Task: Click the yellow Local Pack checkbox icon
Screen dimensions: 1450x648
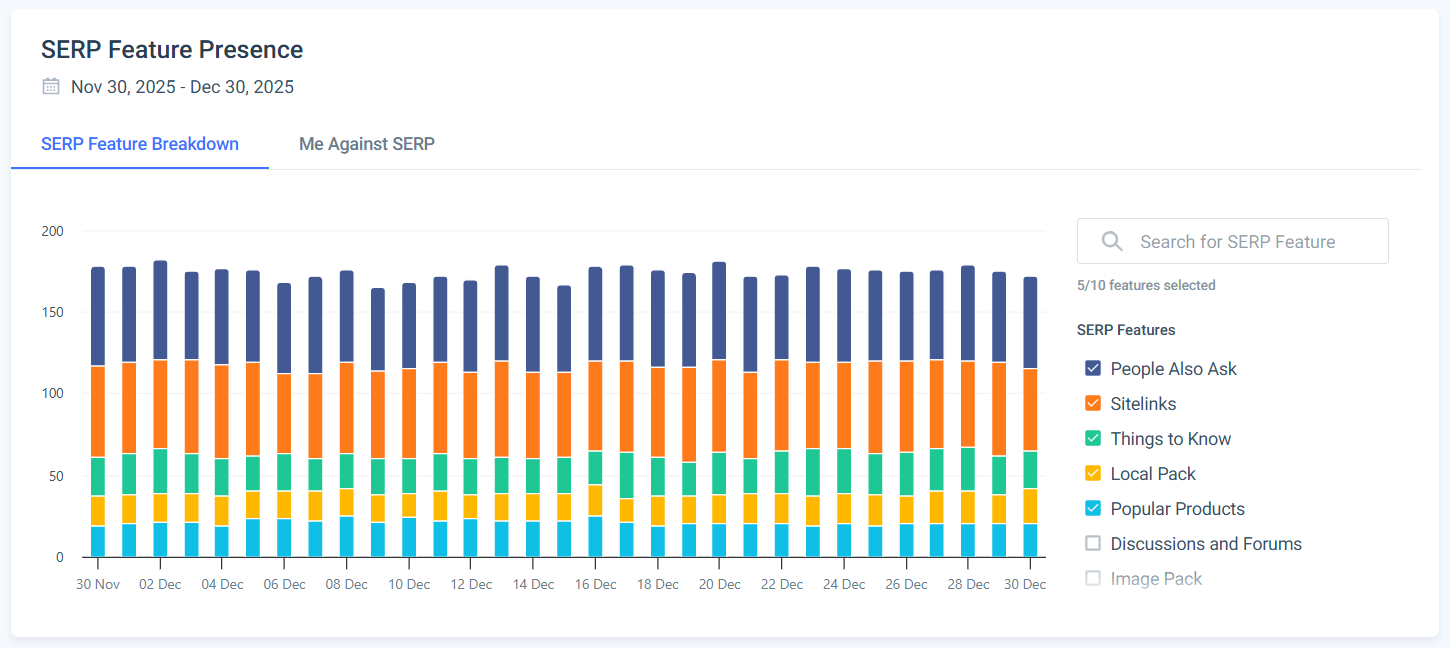Action: [1092, 473]
